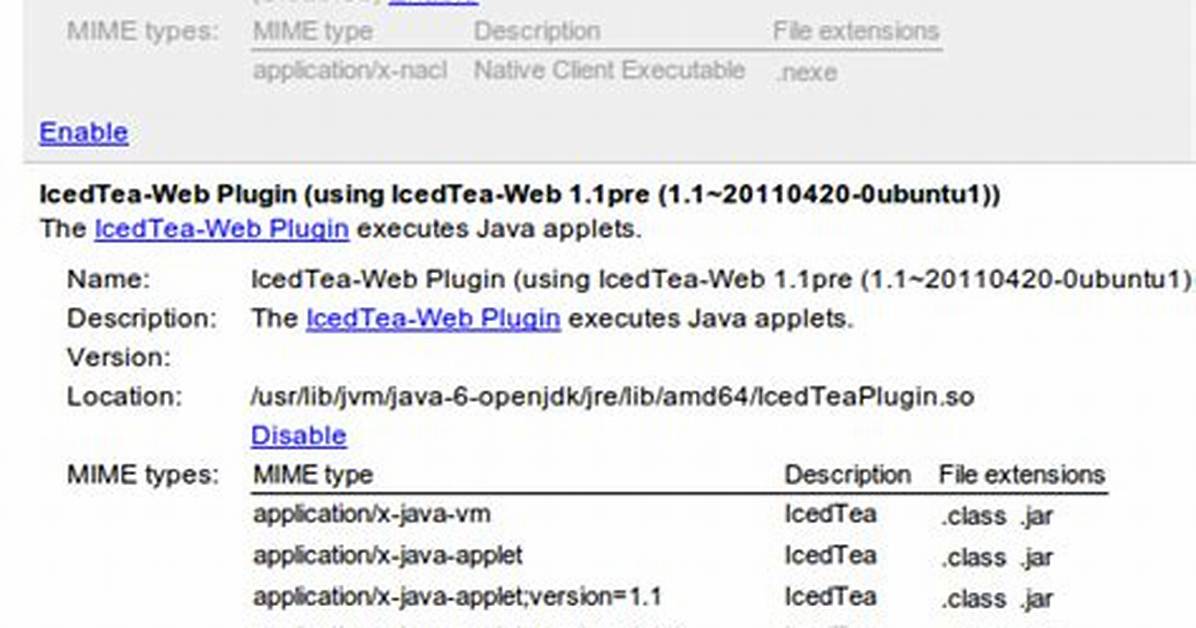Open IcedTea-Web Plugin link under bold heading

[x=221, y=229]
